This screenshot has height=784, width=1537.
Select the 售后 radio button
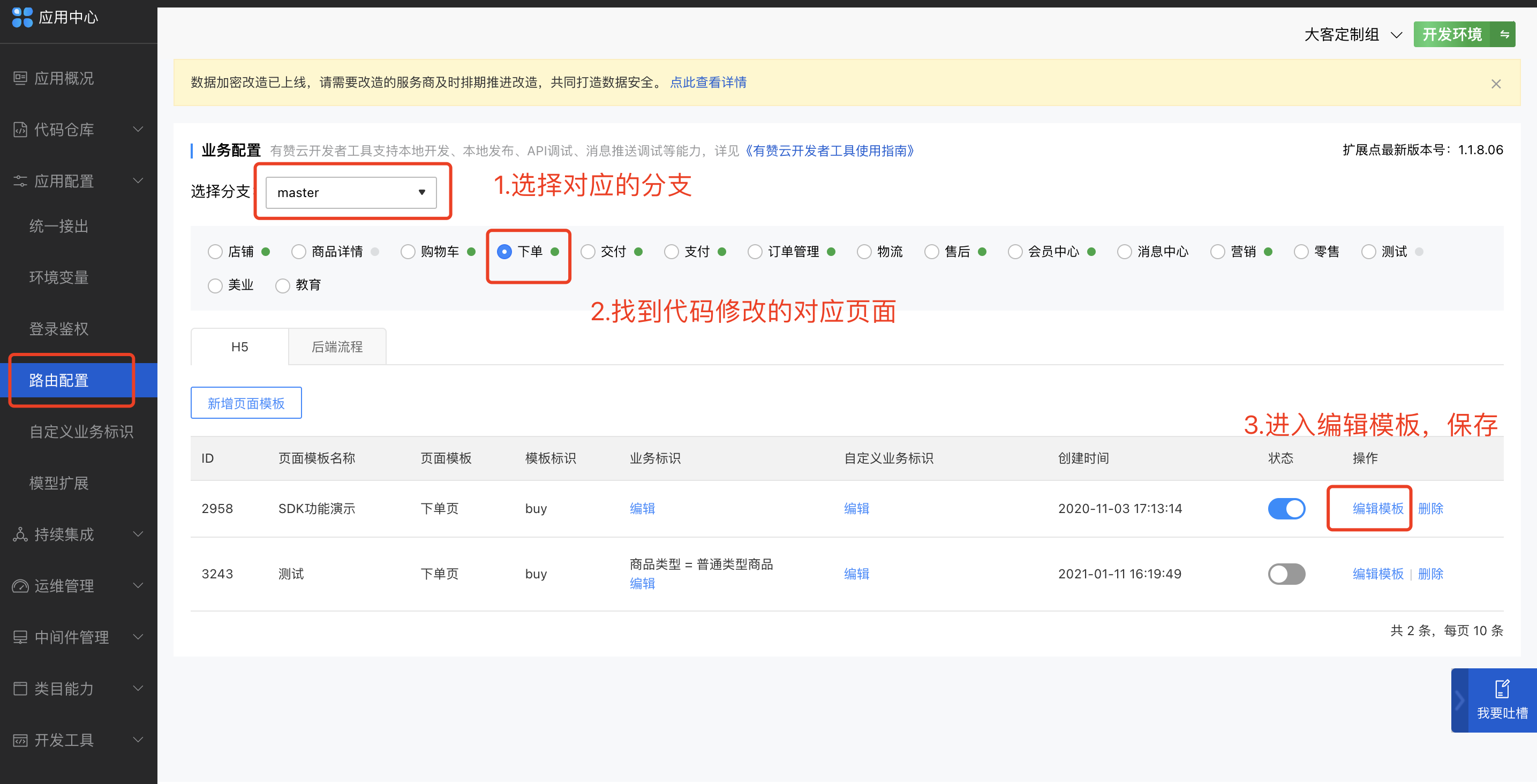(931, 252)
